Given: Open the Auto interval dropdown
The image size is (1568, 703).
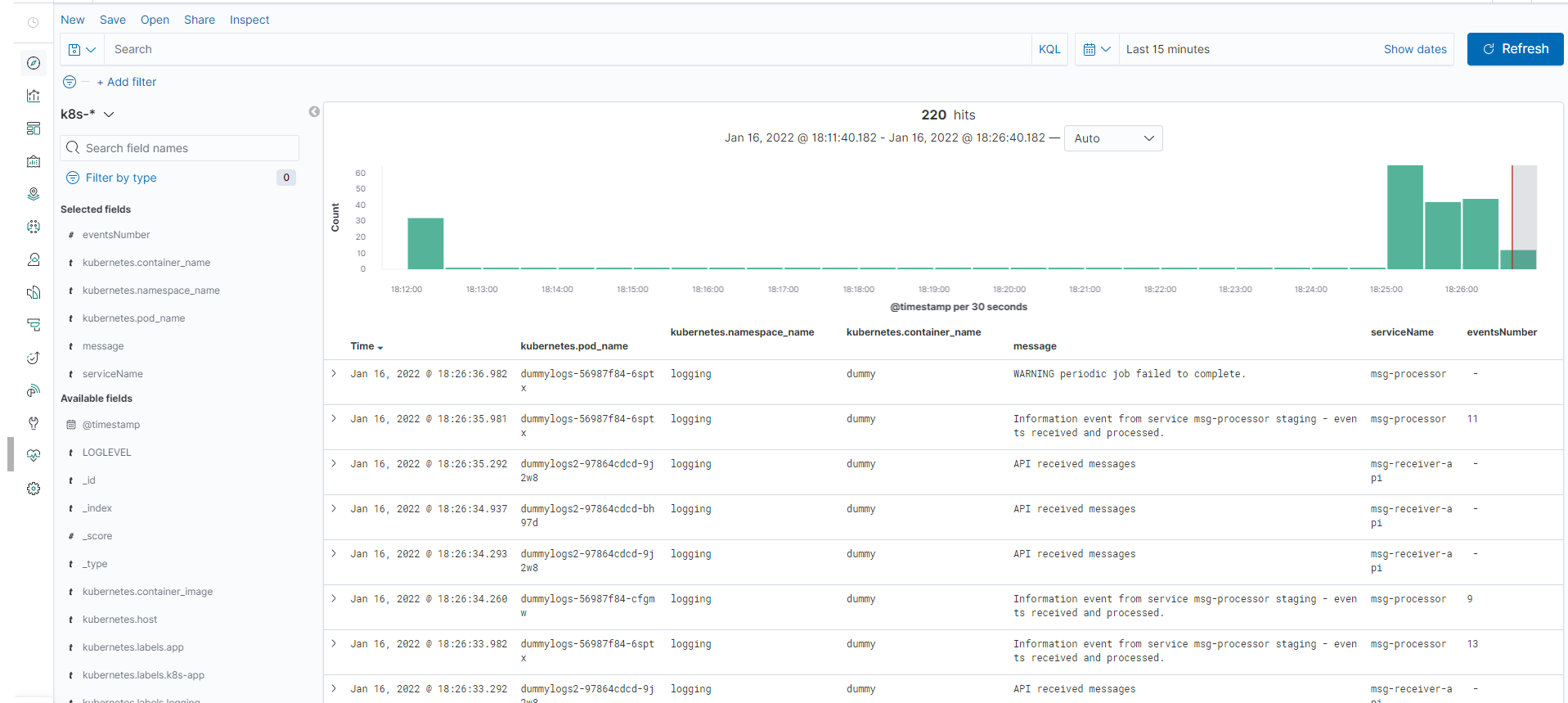Looking at the screenshot, I should pyautogui.click(x=1112, y=138).
